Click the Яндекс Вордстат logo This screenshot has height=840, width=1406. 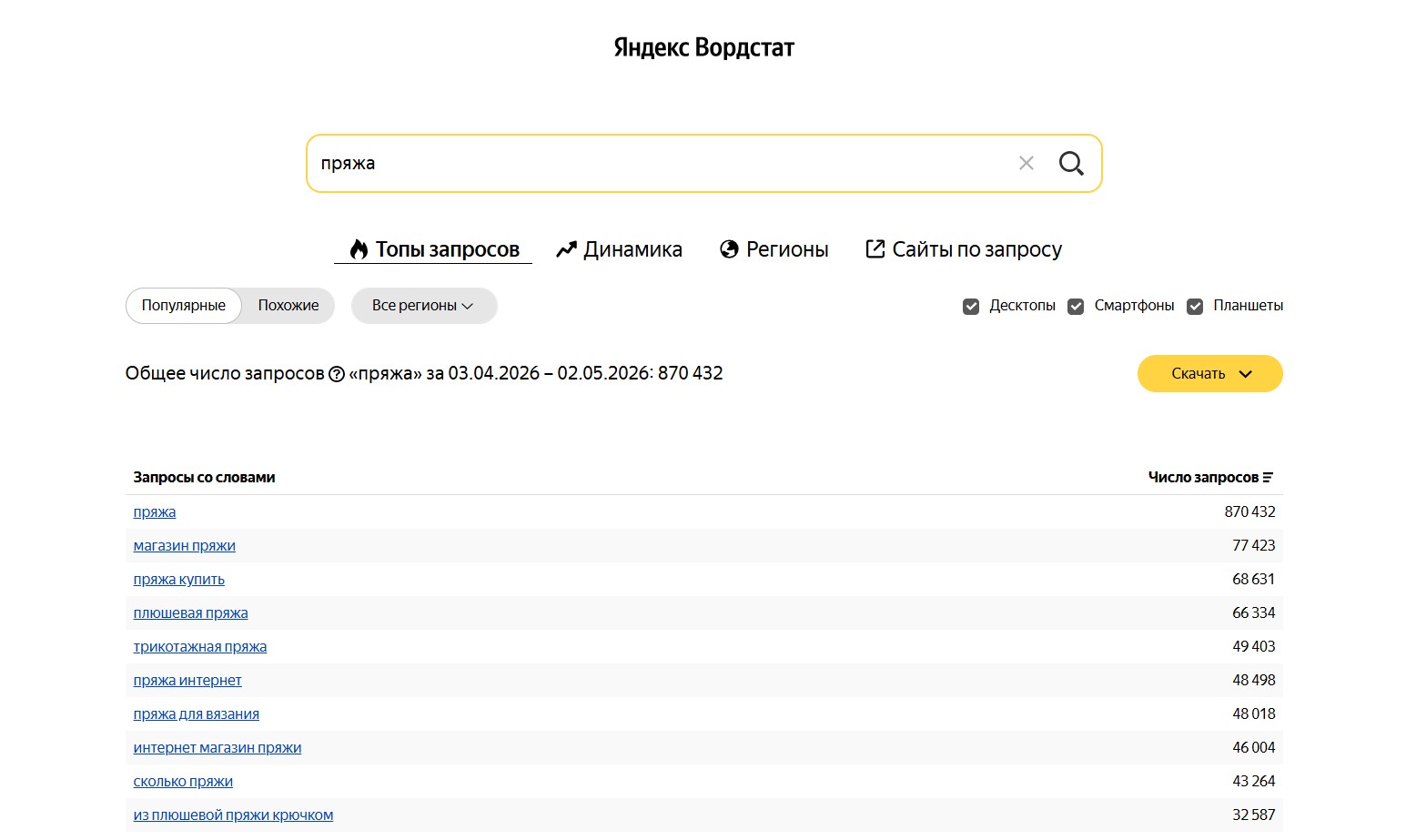coord(703,47)
